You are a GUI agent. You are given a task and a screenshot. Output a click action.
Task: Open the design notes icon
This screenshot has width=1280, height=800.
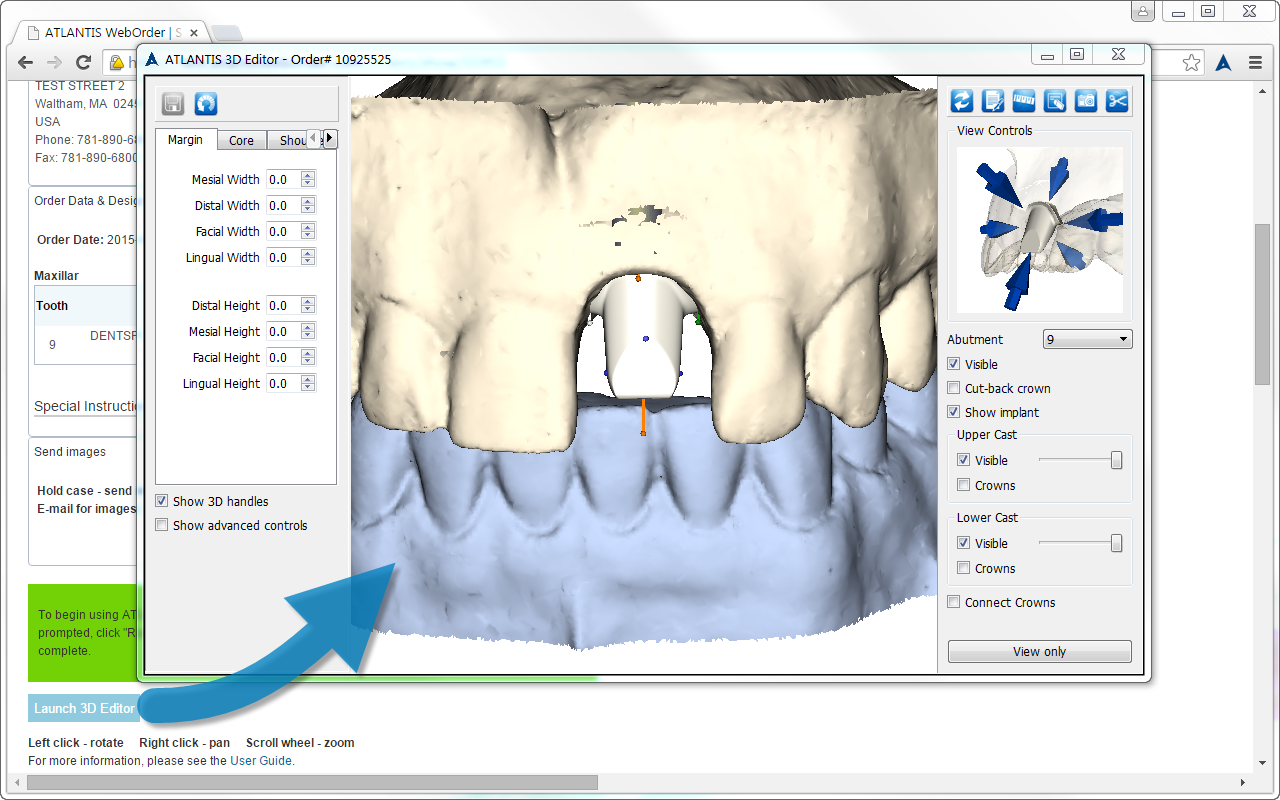pyautogui.click(x=992, y=101)
